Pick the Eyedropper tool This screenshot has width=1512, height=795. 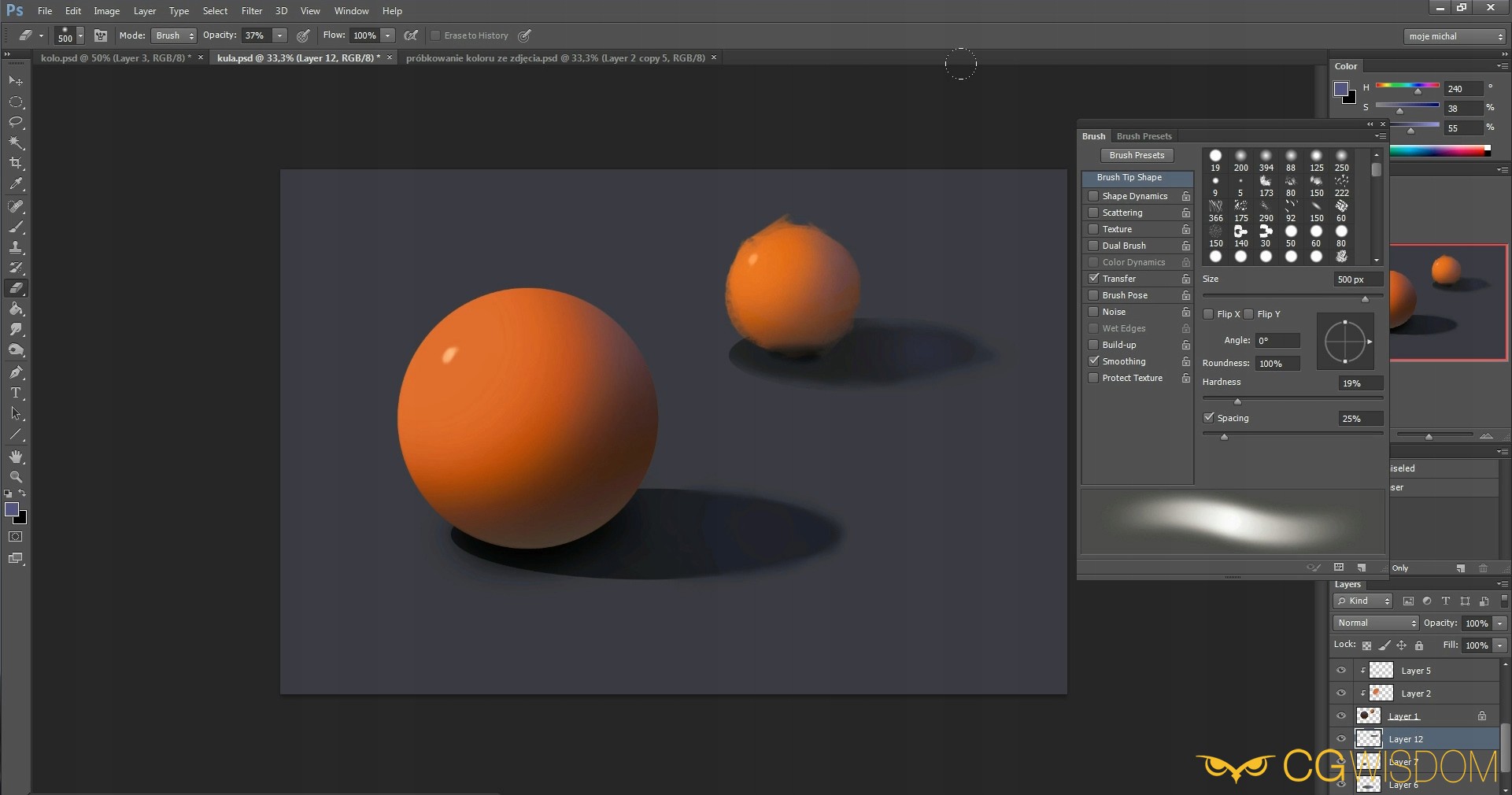(x=16, y=184)
